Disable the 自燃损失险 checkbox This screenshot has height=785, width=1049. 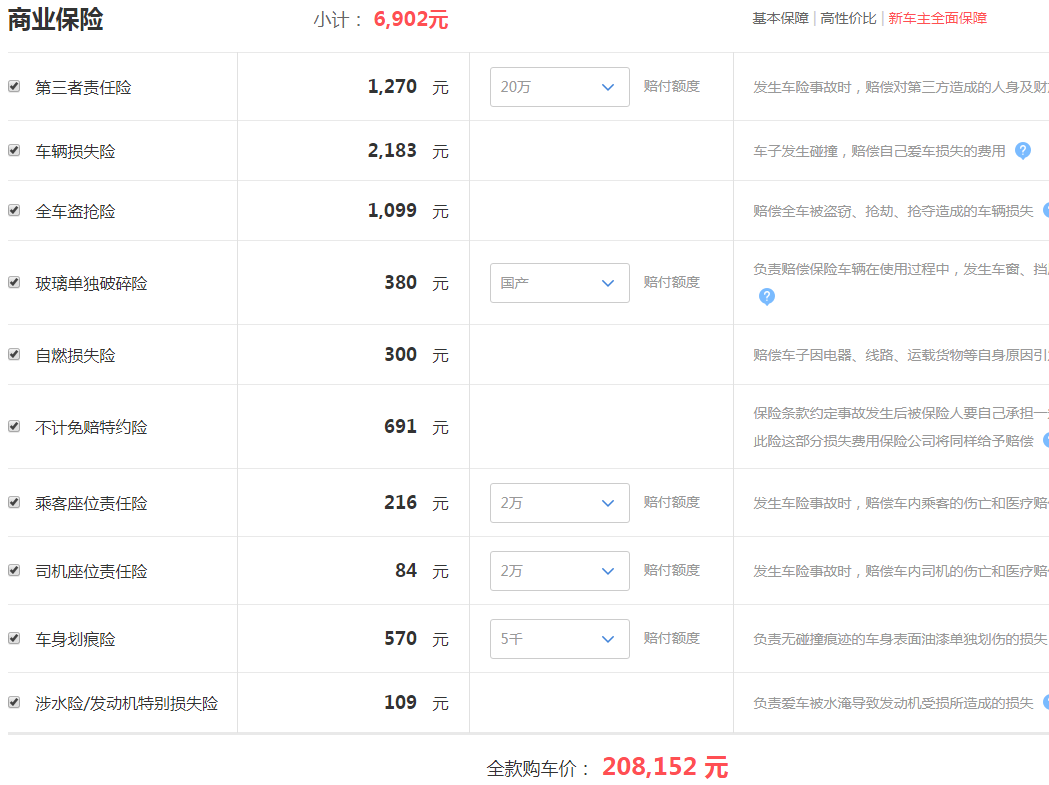(x=14, y=355)
